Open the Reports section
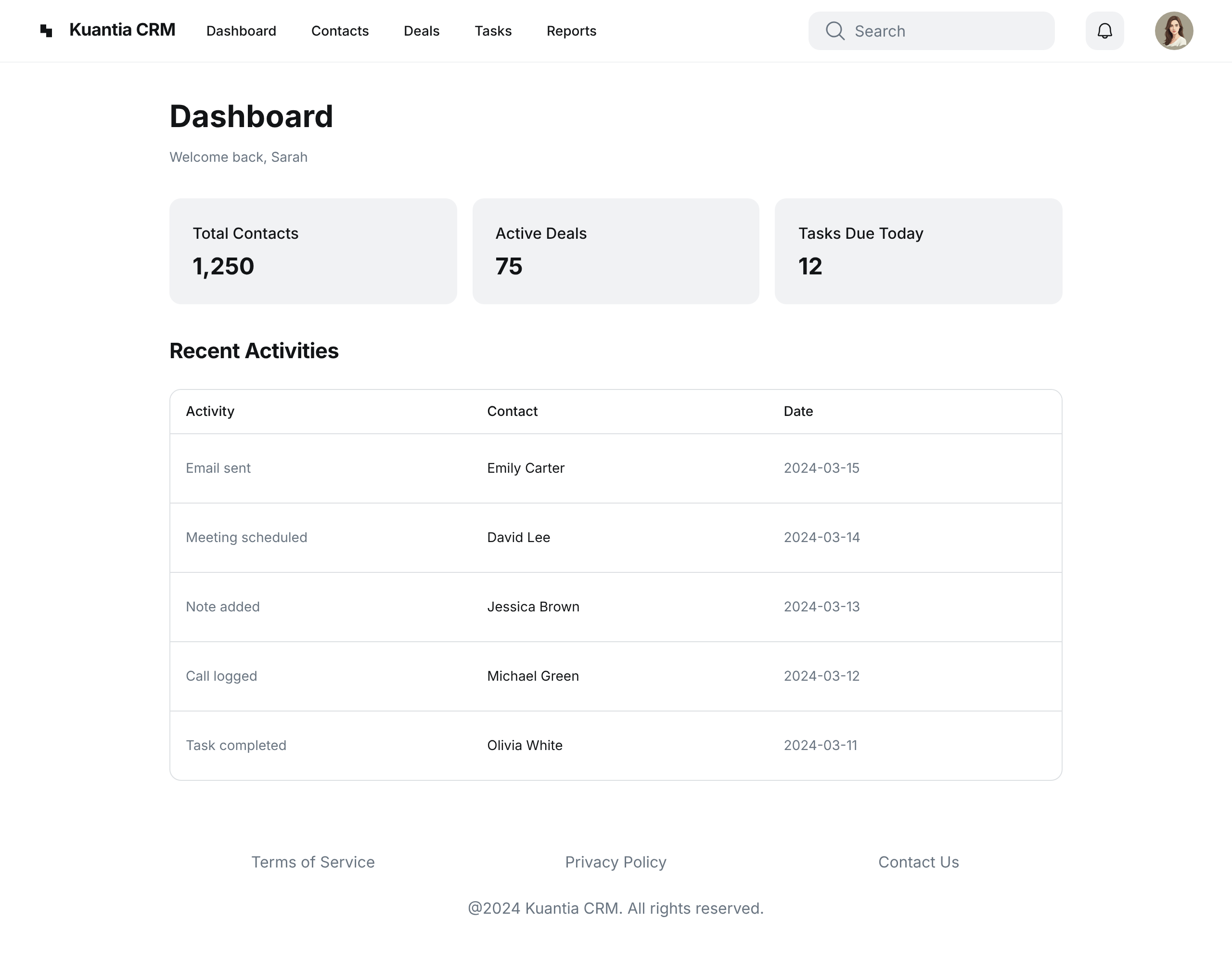Image resolution: width=1232 pixels, height=958 pixels. (571, 31)
